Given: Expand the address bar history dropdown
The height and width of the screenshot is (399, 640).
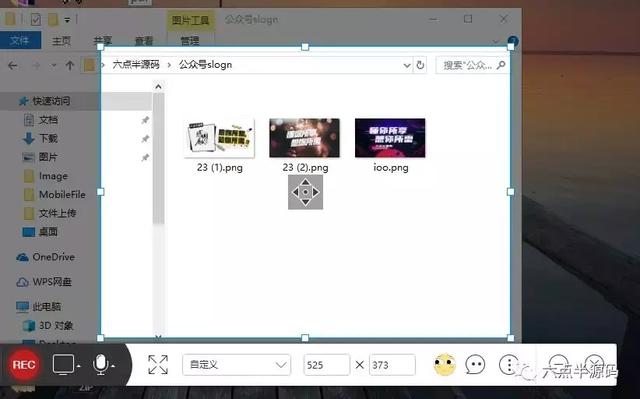Looking at the screenshot, I should point(407,65).
